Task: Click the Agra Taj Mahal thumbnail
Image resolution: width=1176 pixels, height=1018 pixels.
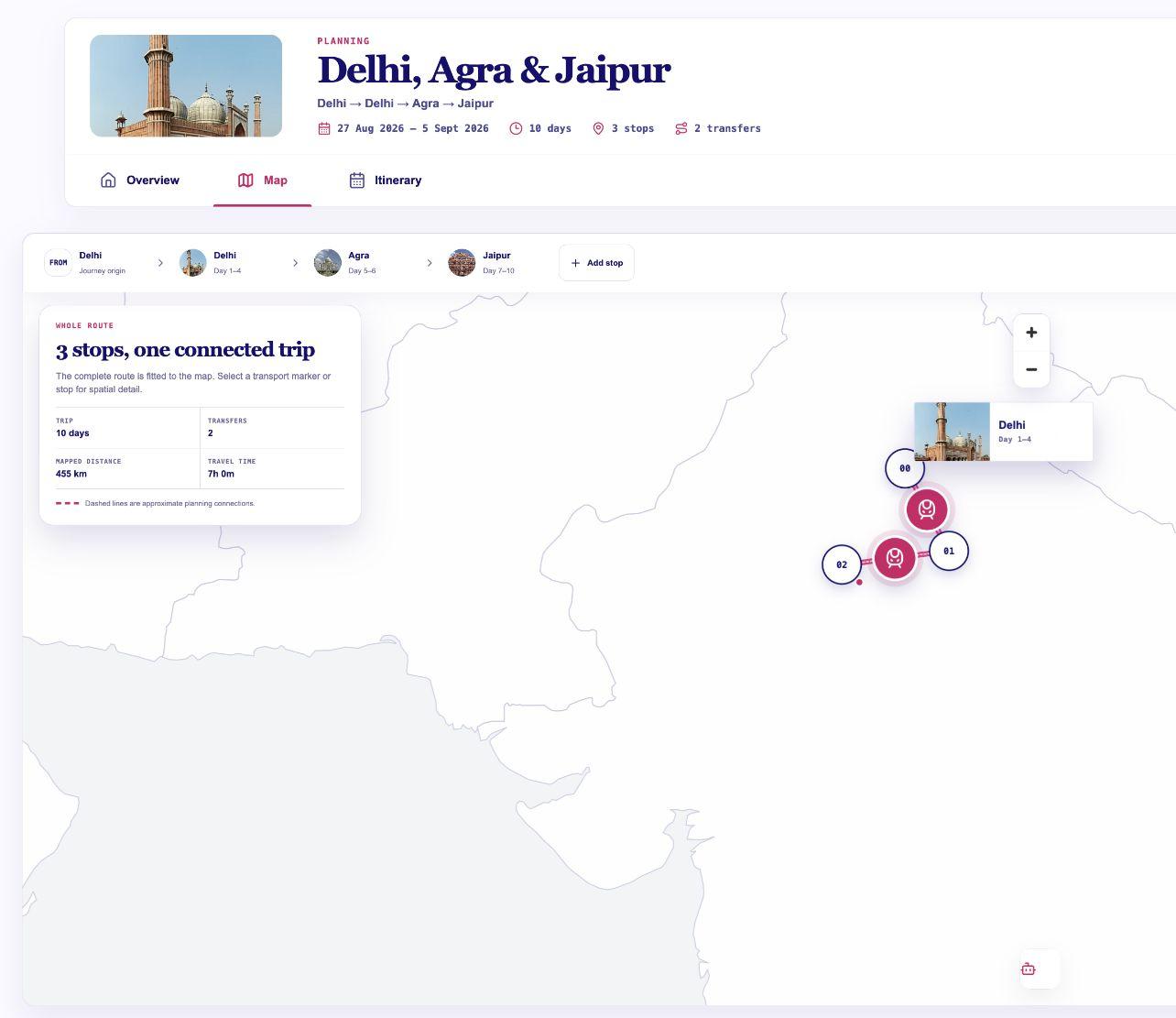Action: tap(327, 263)
